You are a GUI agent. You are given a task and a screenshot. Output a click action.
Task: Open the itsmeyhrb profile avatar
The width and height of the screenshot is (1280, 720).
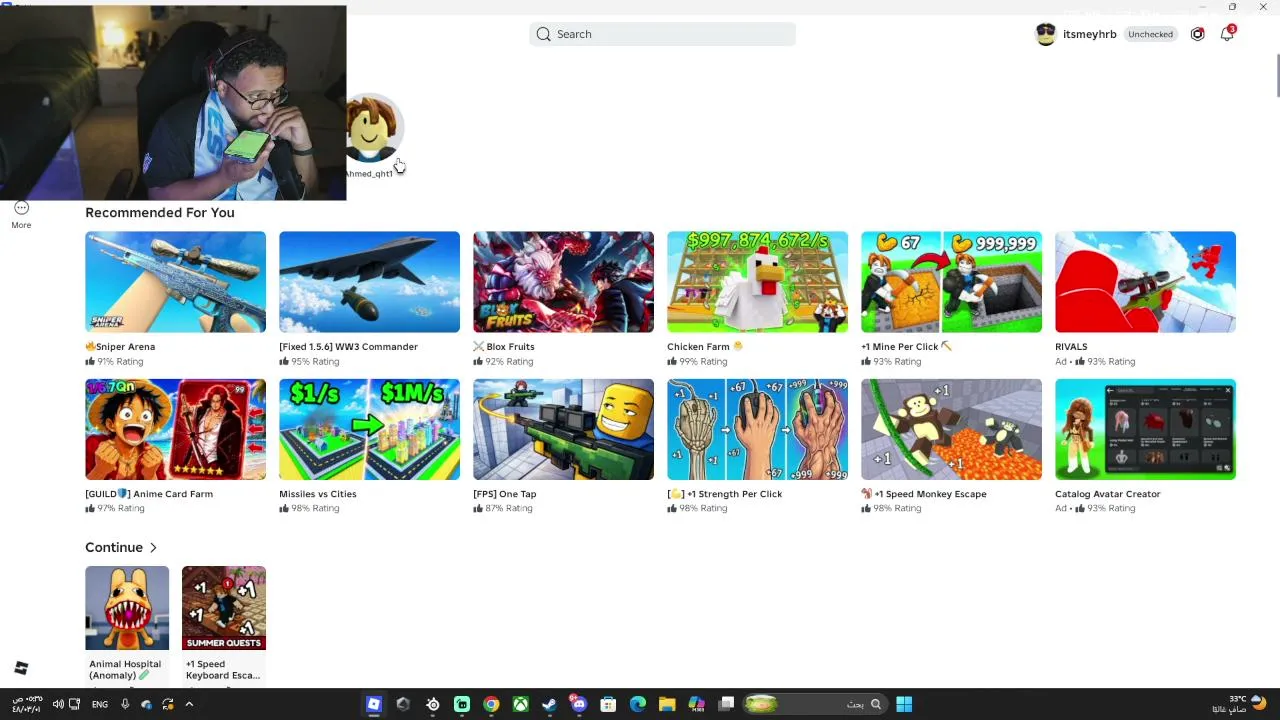pos(1046,34)
